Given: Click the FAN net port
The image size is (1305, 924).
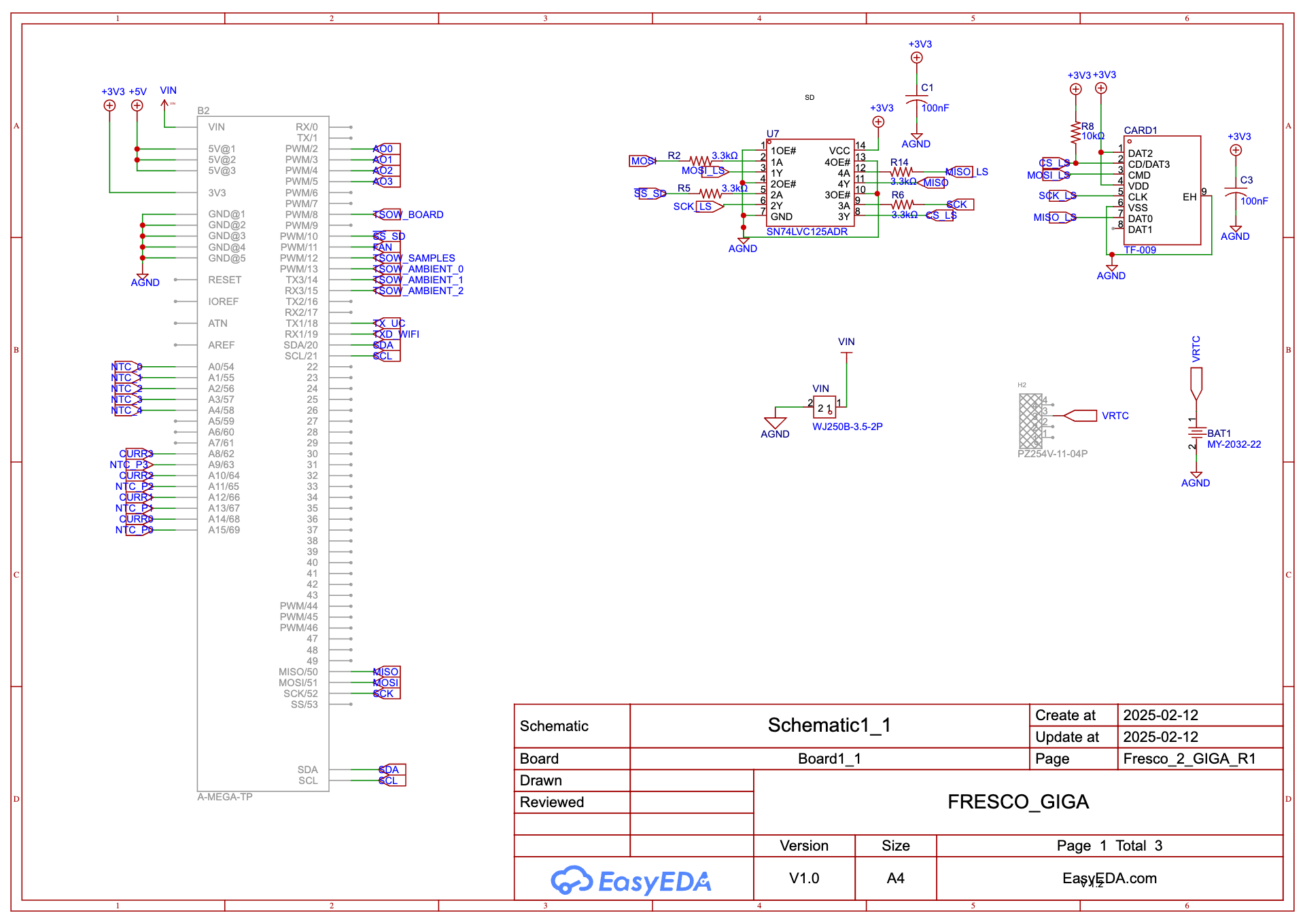Looking at the screenshot, I should pyautogui.click(x=387, y=247).
